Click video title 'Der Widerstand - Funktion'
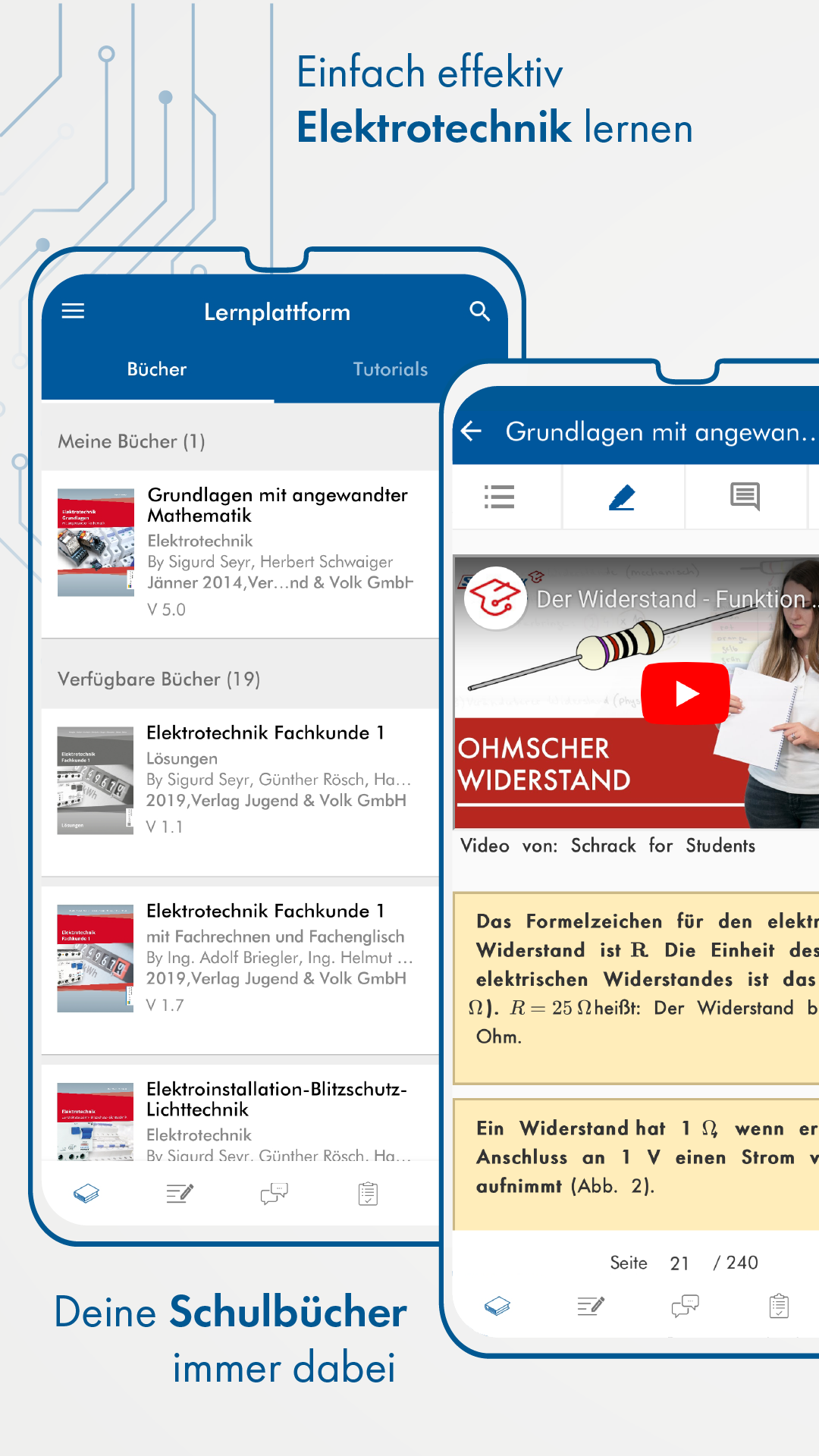This screenshot has height=1456, width=819. click(x=677, y=599)
